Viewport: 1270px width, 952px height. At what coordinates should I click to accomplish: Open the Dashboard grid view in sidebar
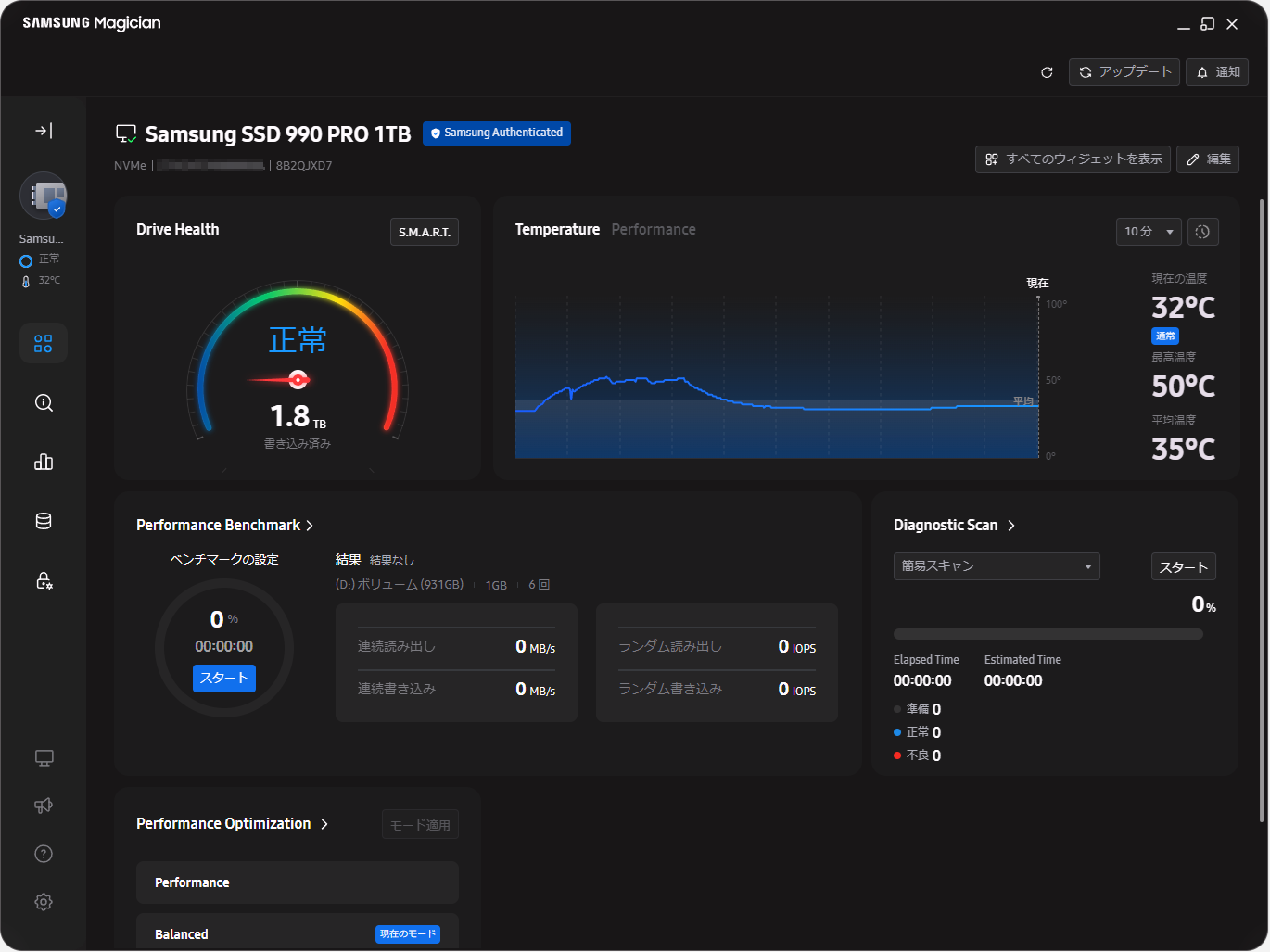pos(43,343)
